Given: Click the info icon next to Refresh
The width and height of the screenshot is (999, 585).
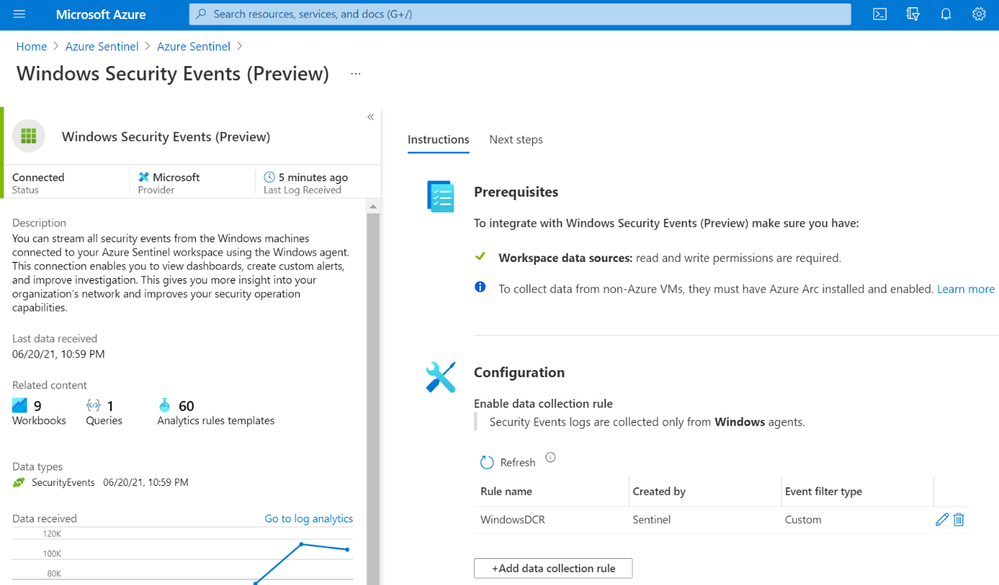Looking at the screenshot, I should tap(550, 457).
